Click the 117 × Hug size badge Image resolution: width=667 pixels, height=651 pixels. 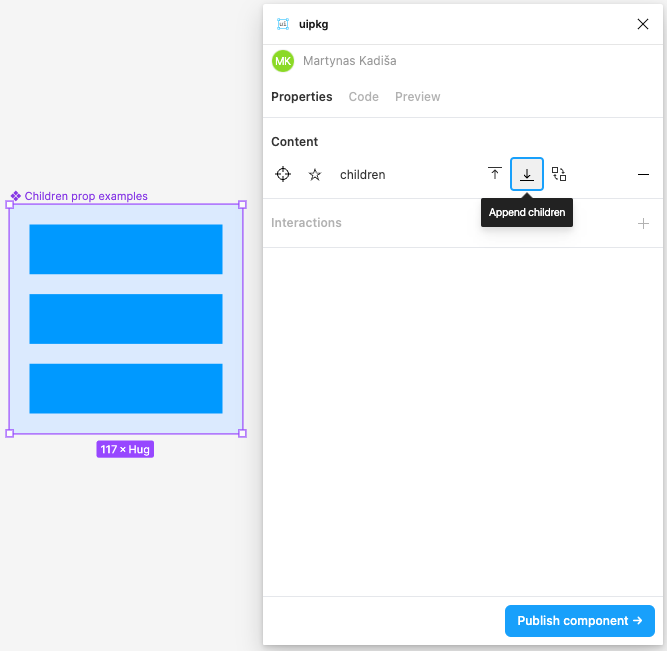point(125,450)
